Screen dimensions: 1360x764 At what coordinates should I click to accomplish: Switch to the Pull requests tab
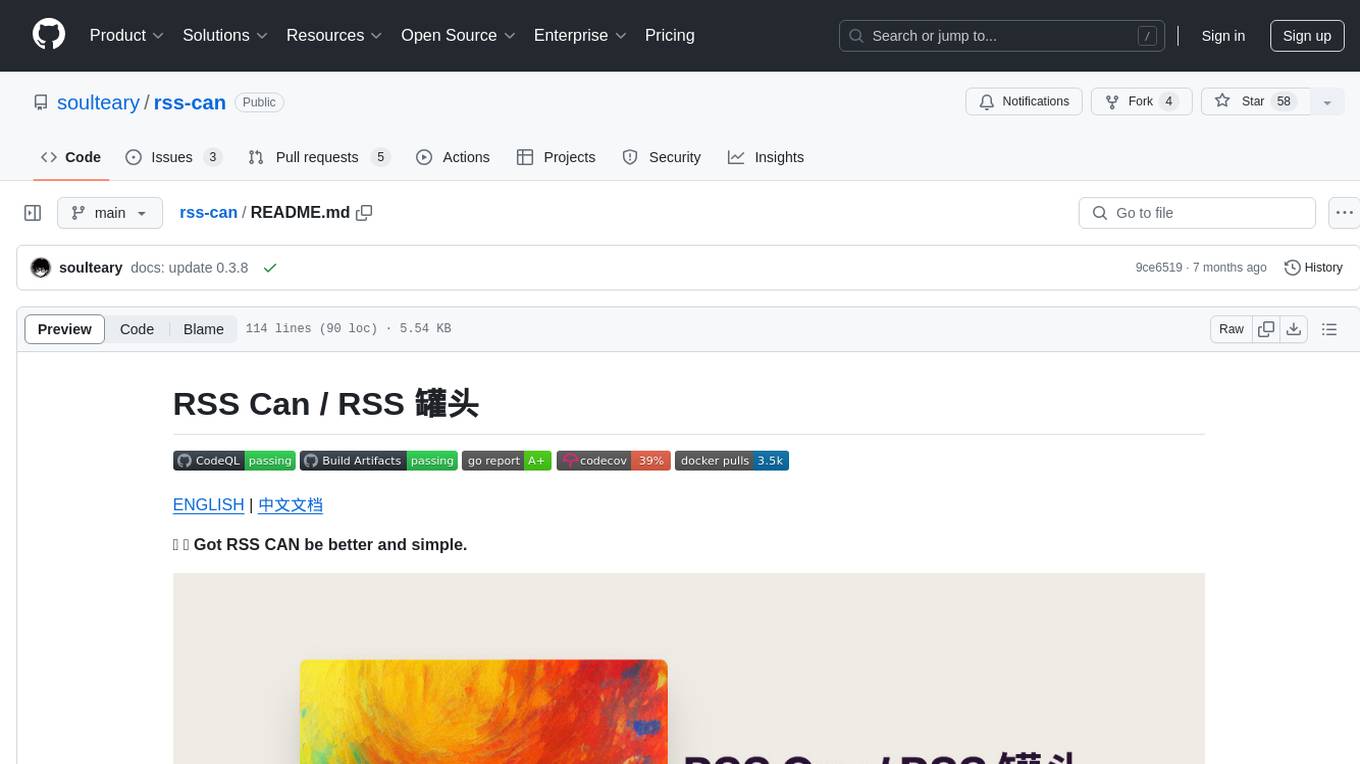pyautogui.click(x=318, y=157)
